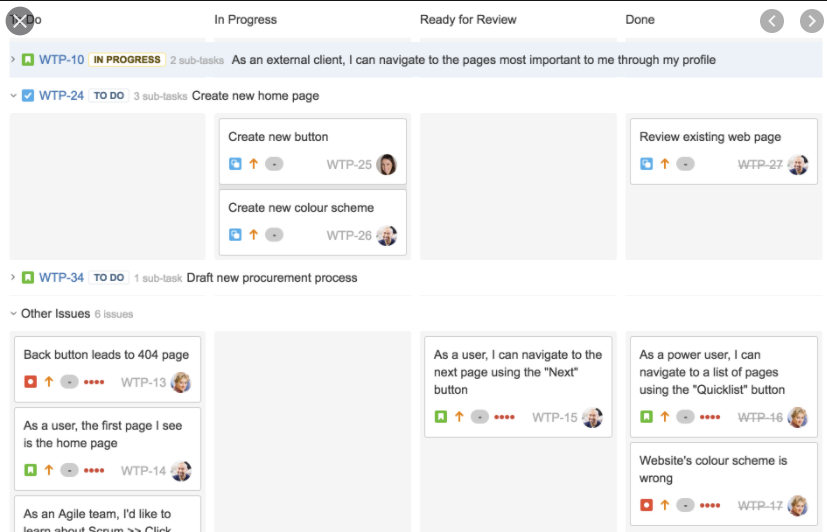Click the IN PROGRESS status badge on WTP-10
827x532 pixels.
tap(126, 60)
